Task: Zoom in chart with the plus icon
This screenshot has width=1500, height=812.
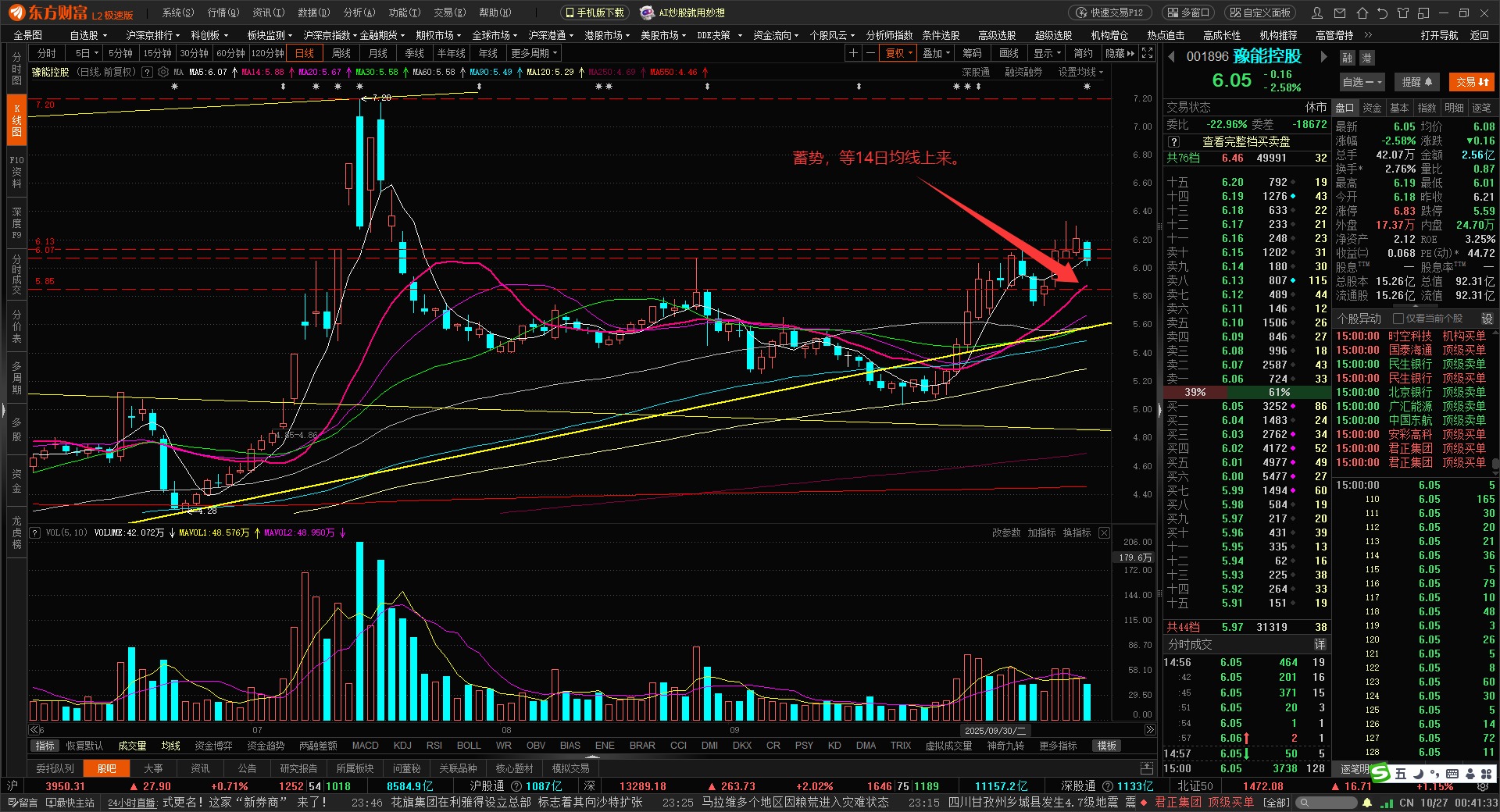Action: (x=853, y=53)
